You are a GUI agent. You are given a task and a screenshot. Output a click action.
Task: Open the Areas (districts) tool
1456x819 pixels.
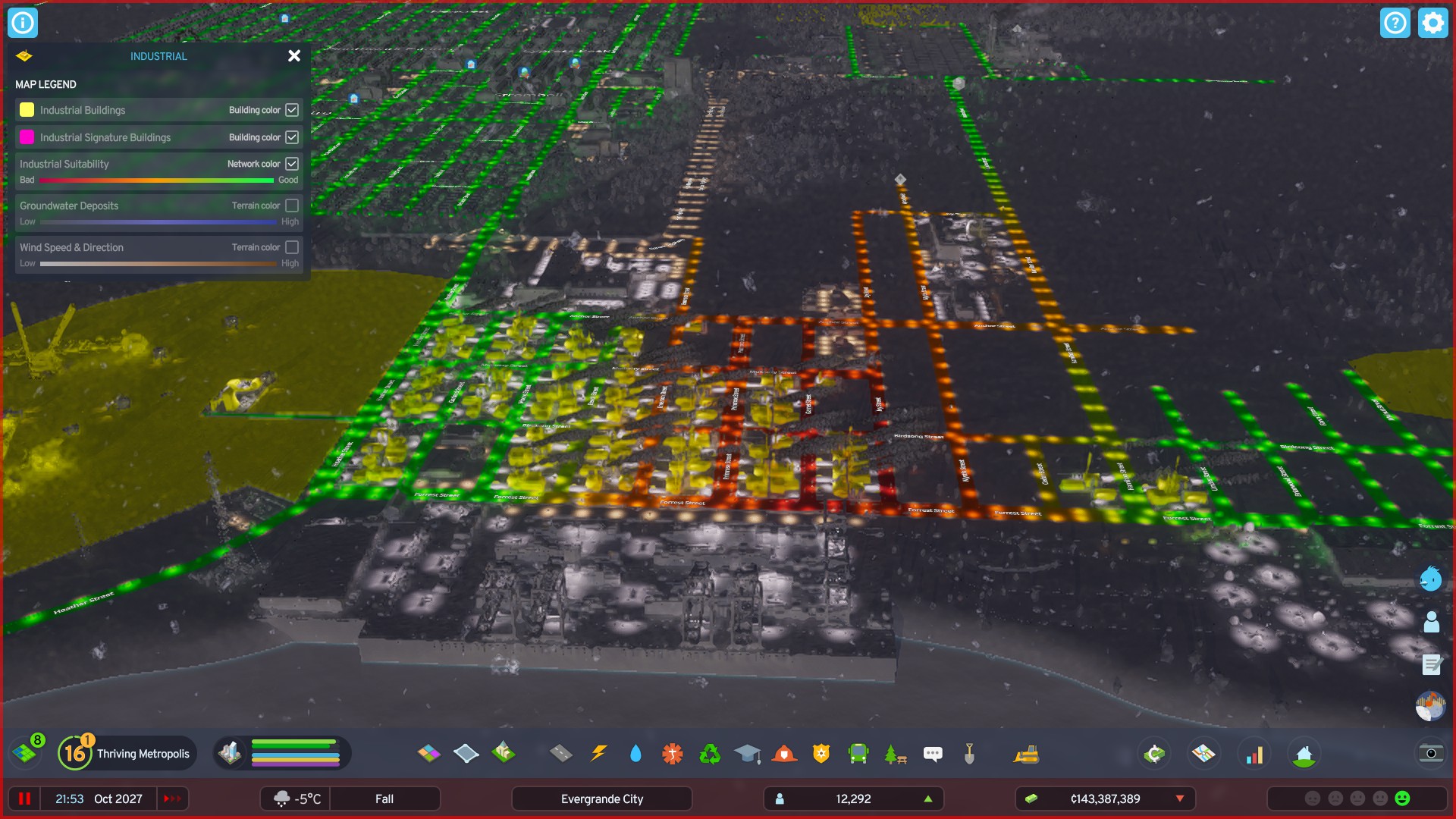466,753
